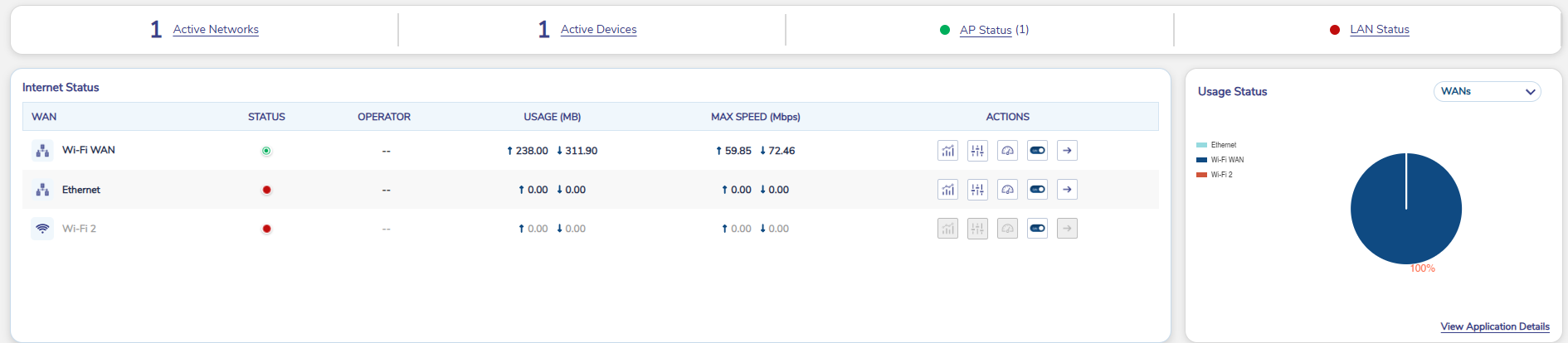The image size is (1568, 343).
Task: Open settings sliders for Ethernet
Action: [x=977, y=190]
